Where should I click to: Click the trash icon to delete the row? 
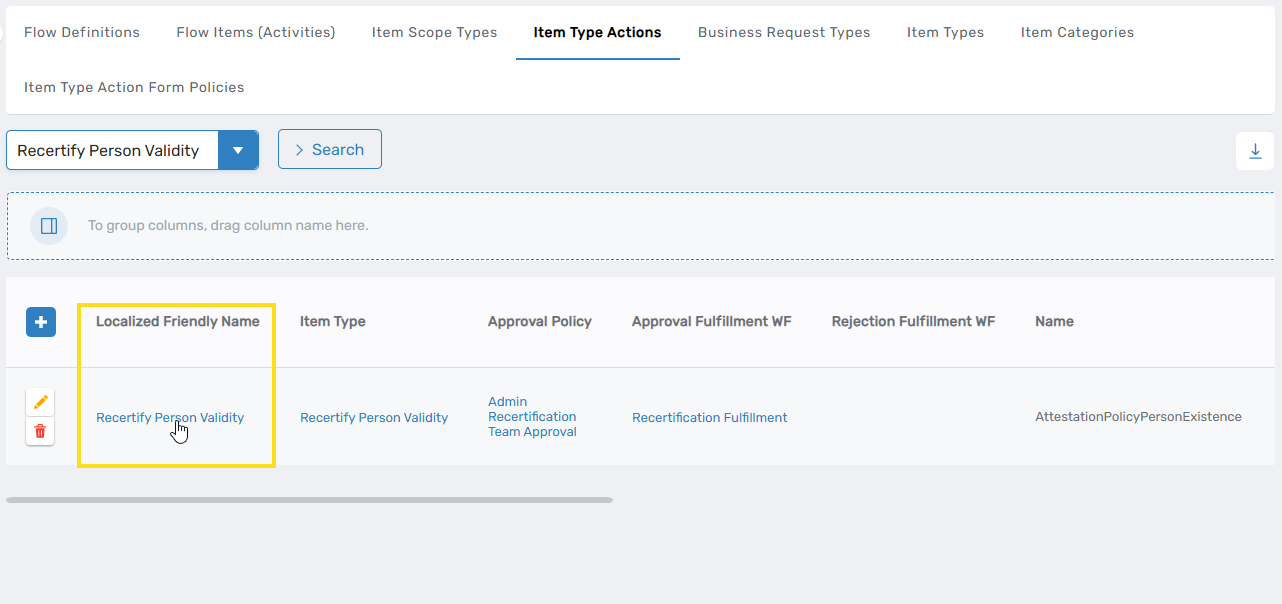(40, 431)
